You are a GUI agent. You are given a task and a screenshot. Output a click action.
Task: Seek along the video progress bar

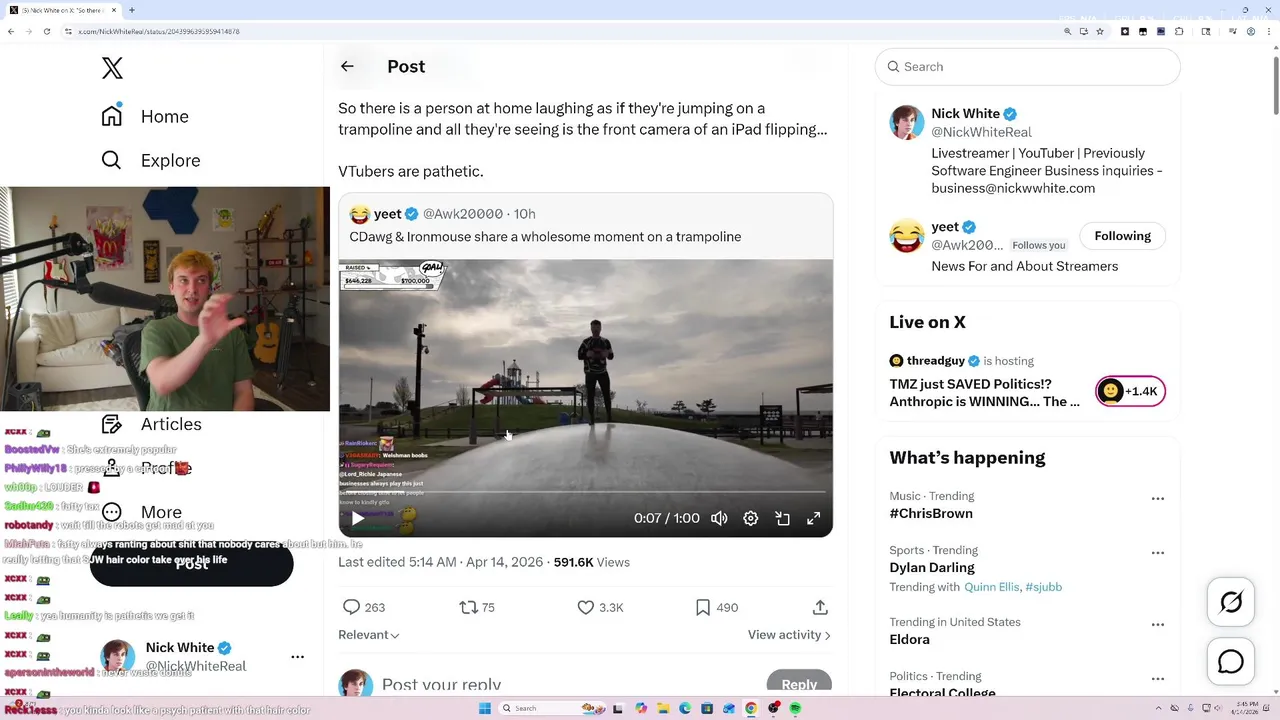586,492
